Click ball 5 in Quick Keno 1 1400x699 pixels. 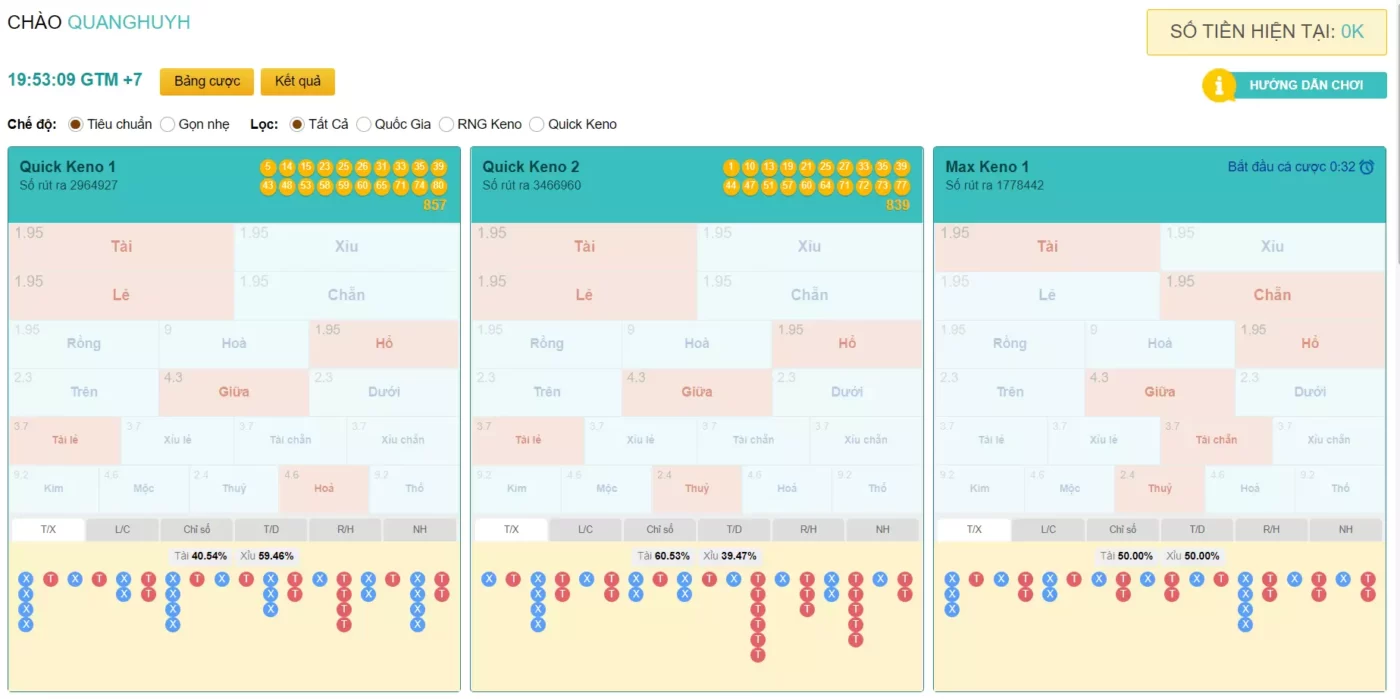[x=268, y=167]
